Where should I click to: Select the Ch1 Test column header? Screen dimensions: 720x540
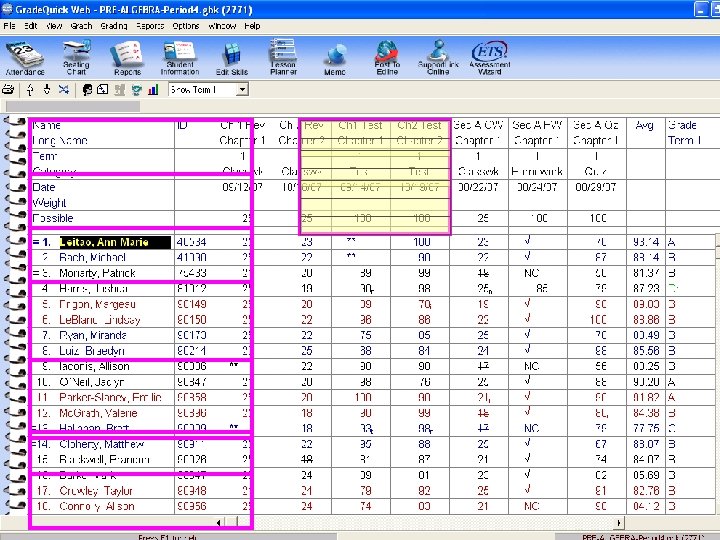(360, 126)
